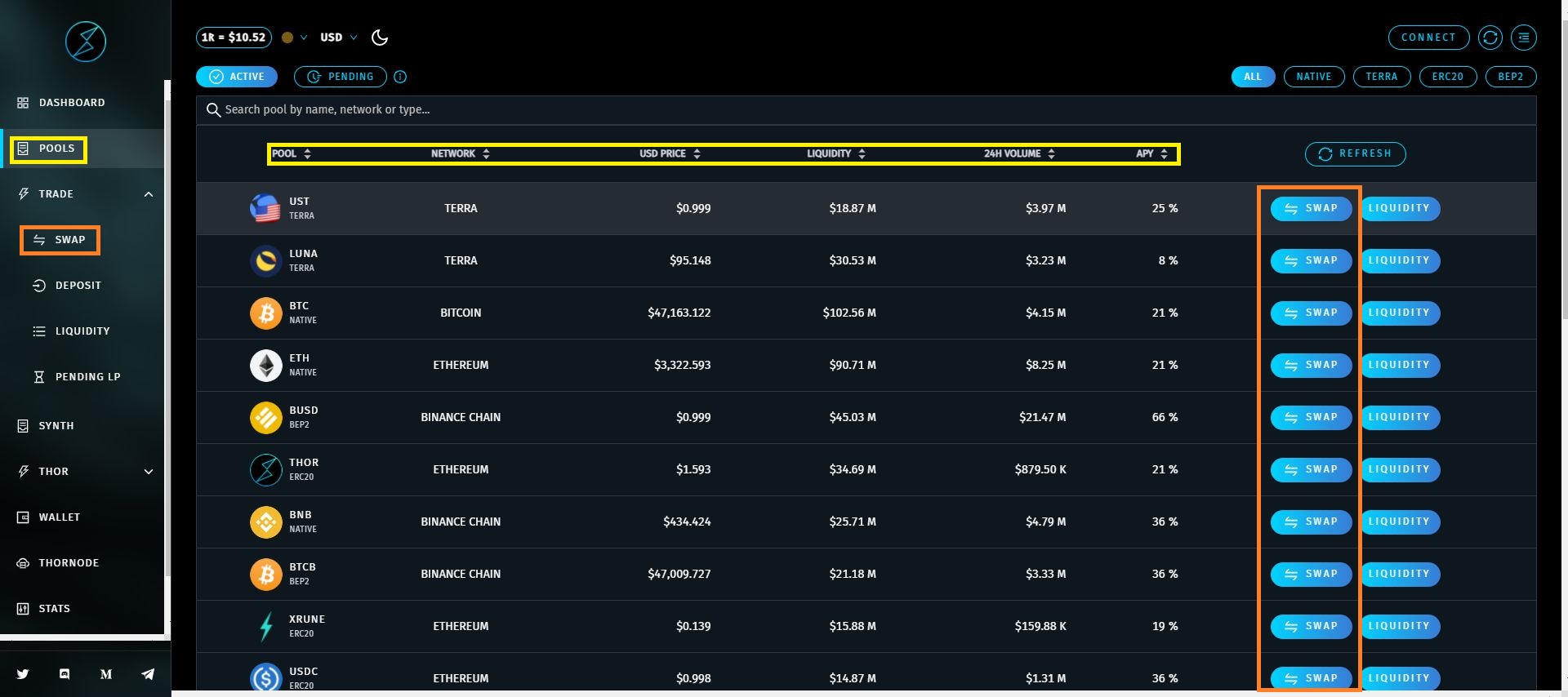Click the XRUNE lightning bolt icon

pyautogui.click(x=265, y=626)
